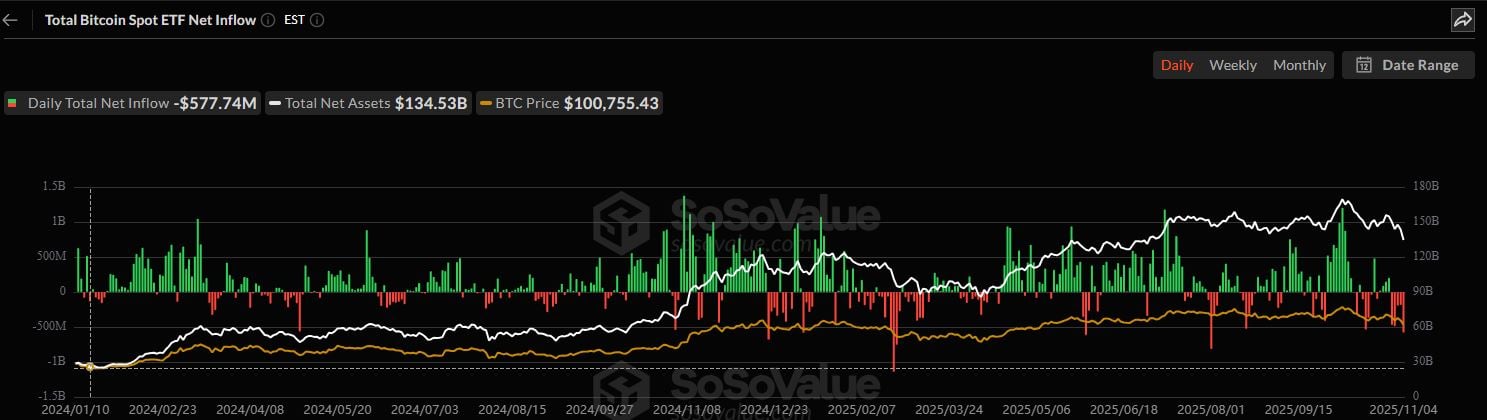This screenshot has width=1487, height=420.
Task: Click the 60B right axis label
Action: 1422,326
